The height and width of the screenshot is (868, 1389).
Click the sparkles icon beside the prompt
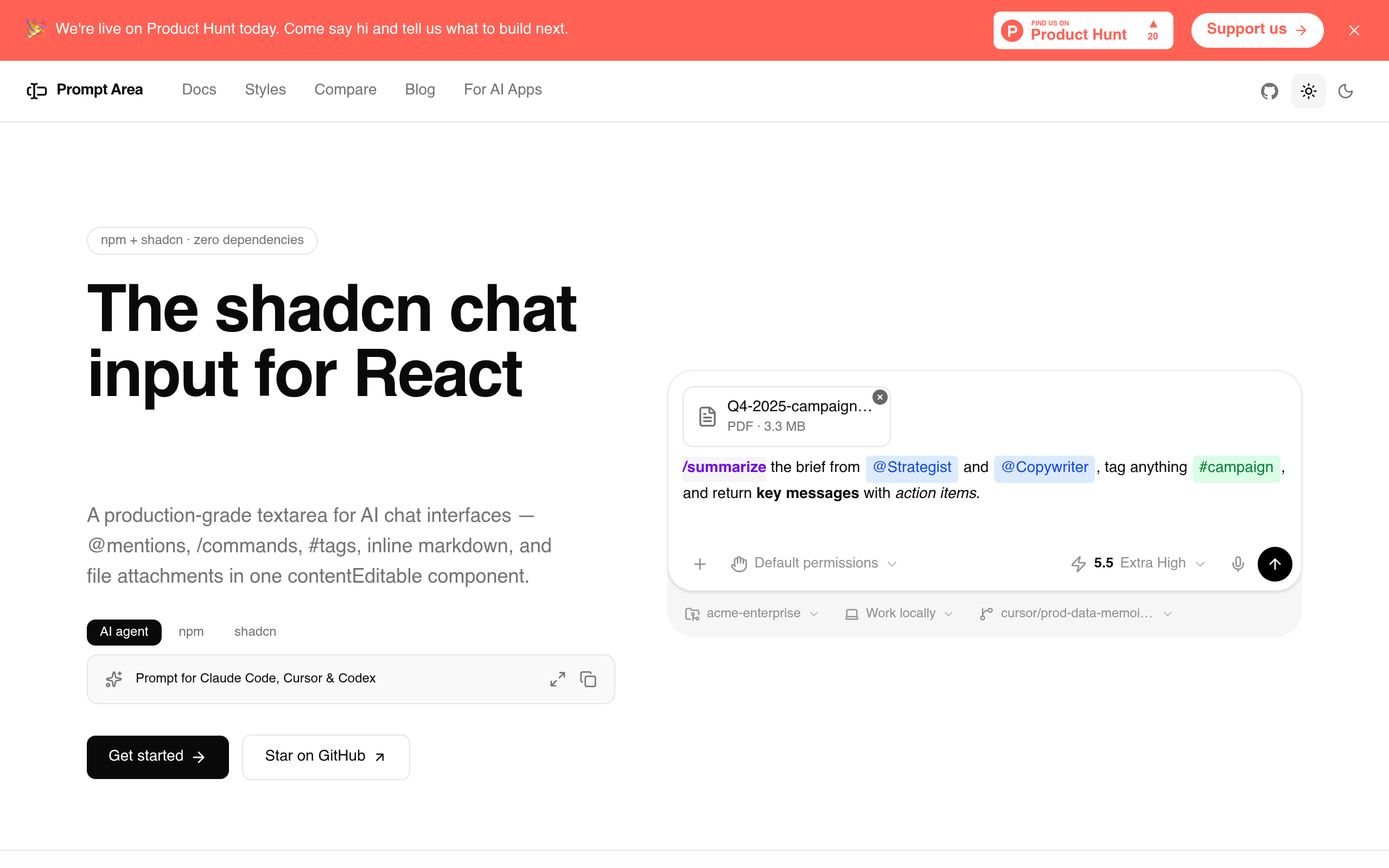click(113, 679)
